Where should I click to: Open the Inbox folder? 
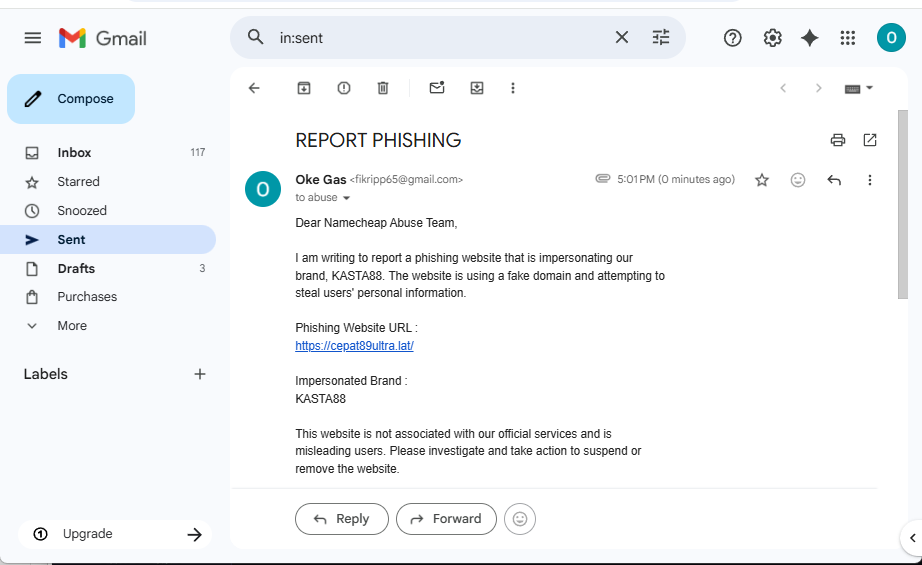[x=108, y=153]
